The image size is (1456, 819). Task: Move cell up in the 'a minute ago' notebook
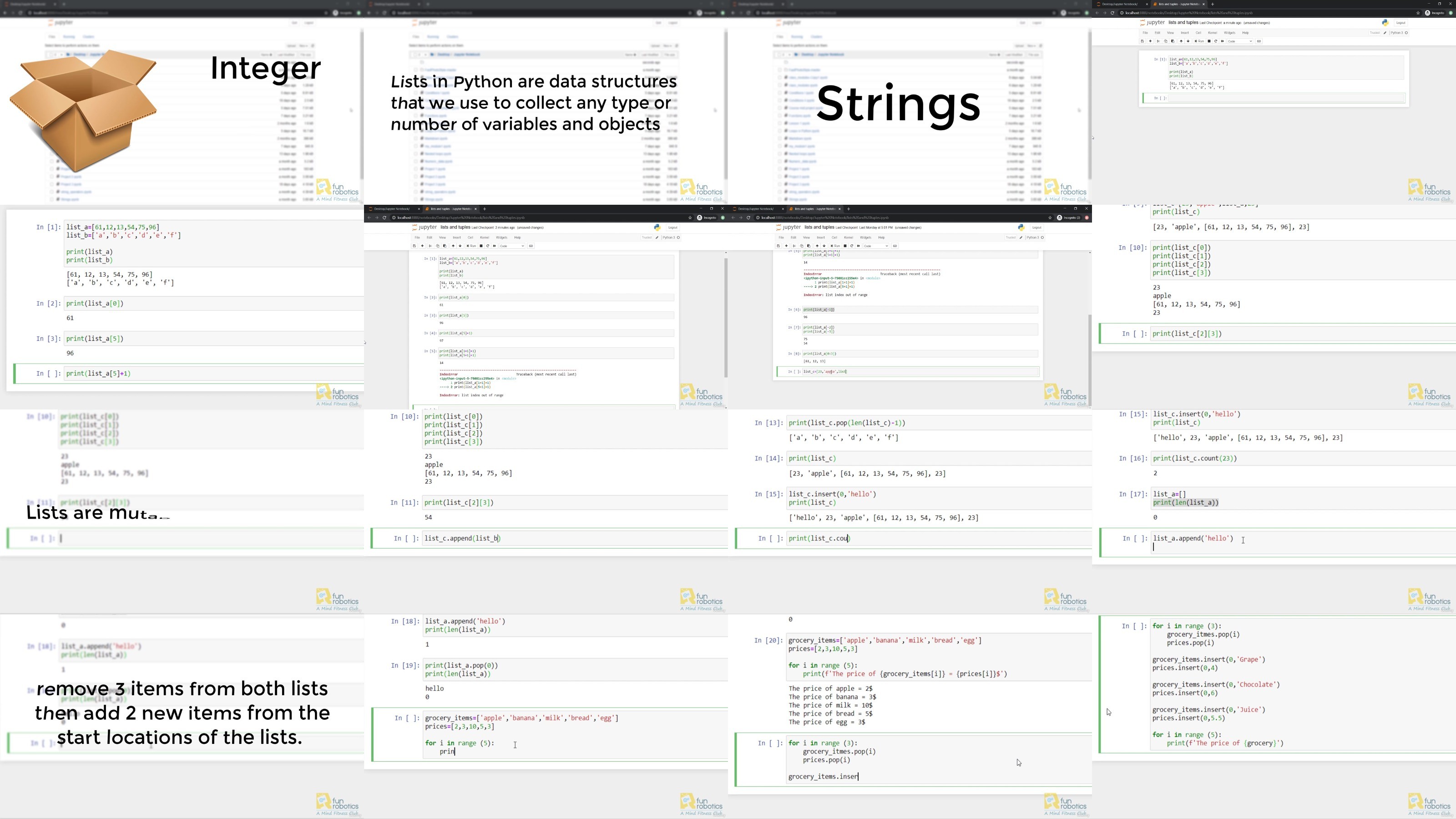(x=1181, y=41)
